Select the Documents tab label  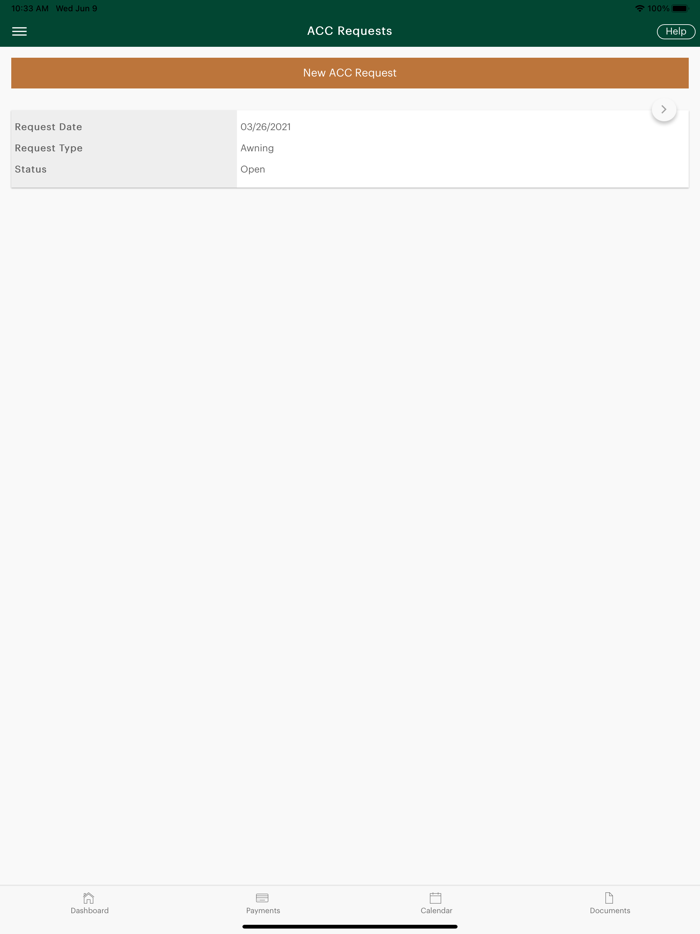point(609,911)
